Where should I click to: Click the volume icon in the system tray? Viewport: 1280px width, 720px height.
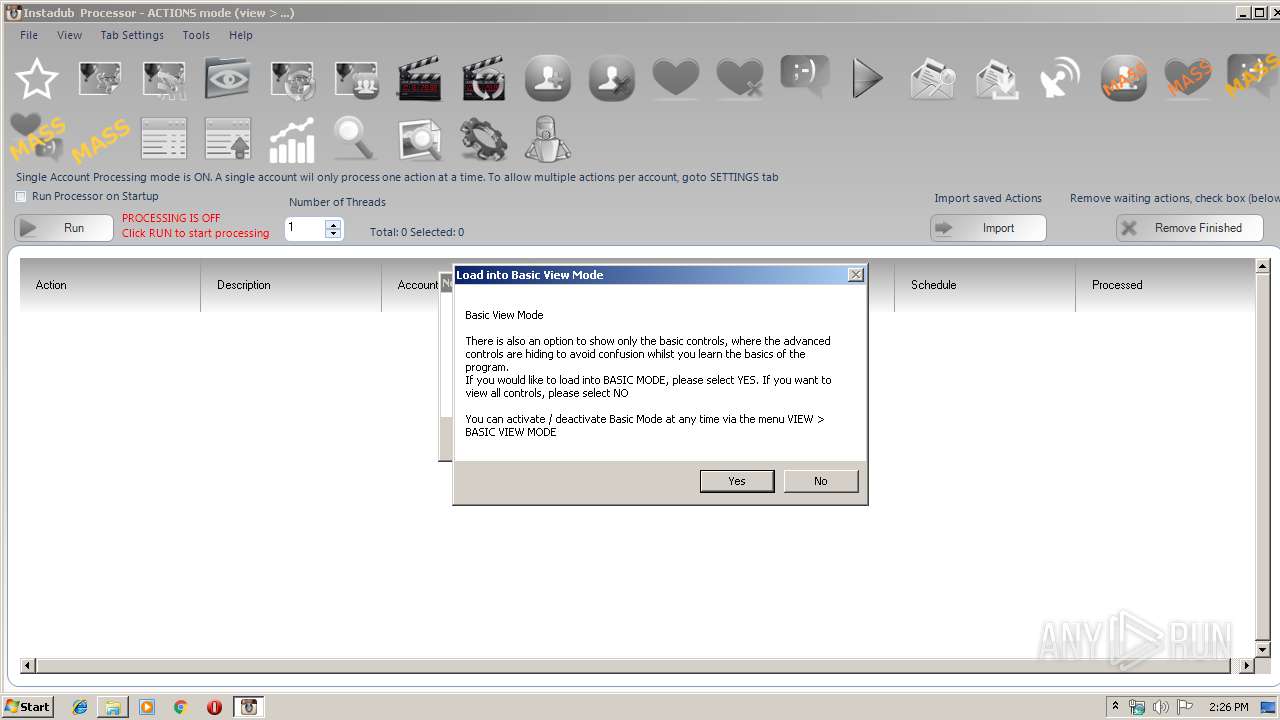1161,707
